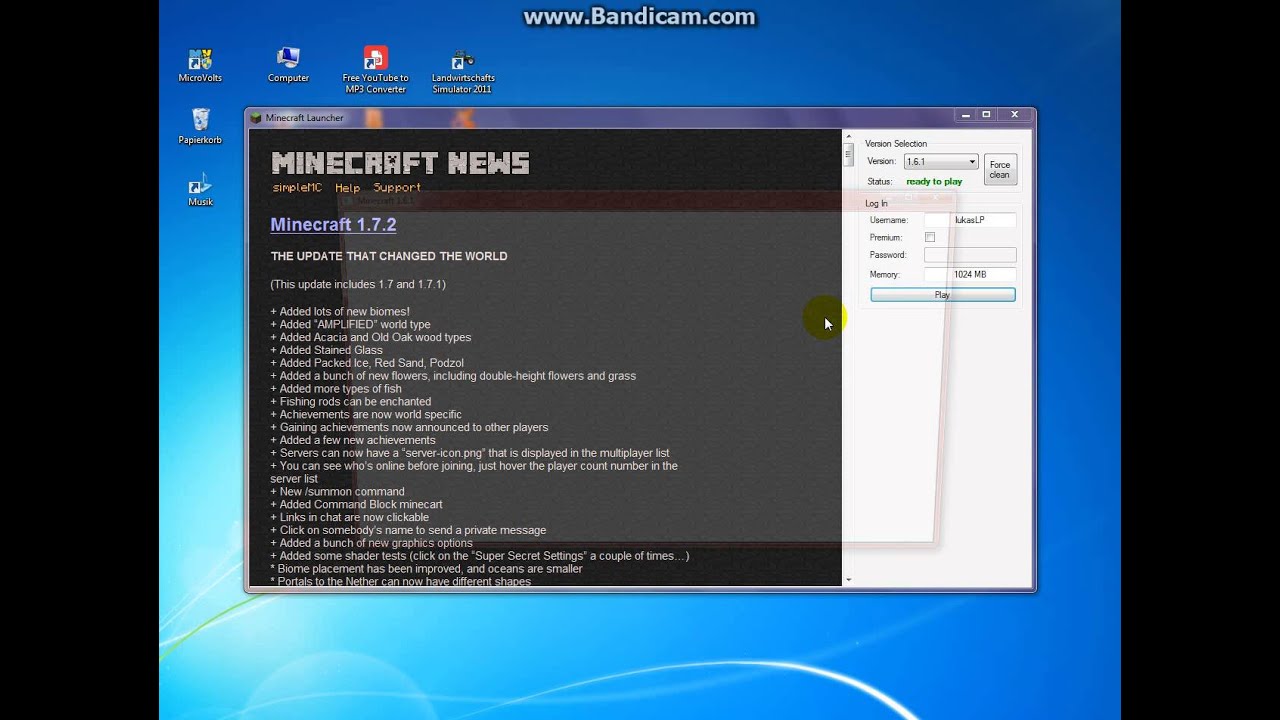Open the Papierkorb recycle bin icon
This screenshot has height=720, width=1280.
200,127
